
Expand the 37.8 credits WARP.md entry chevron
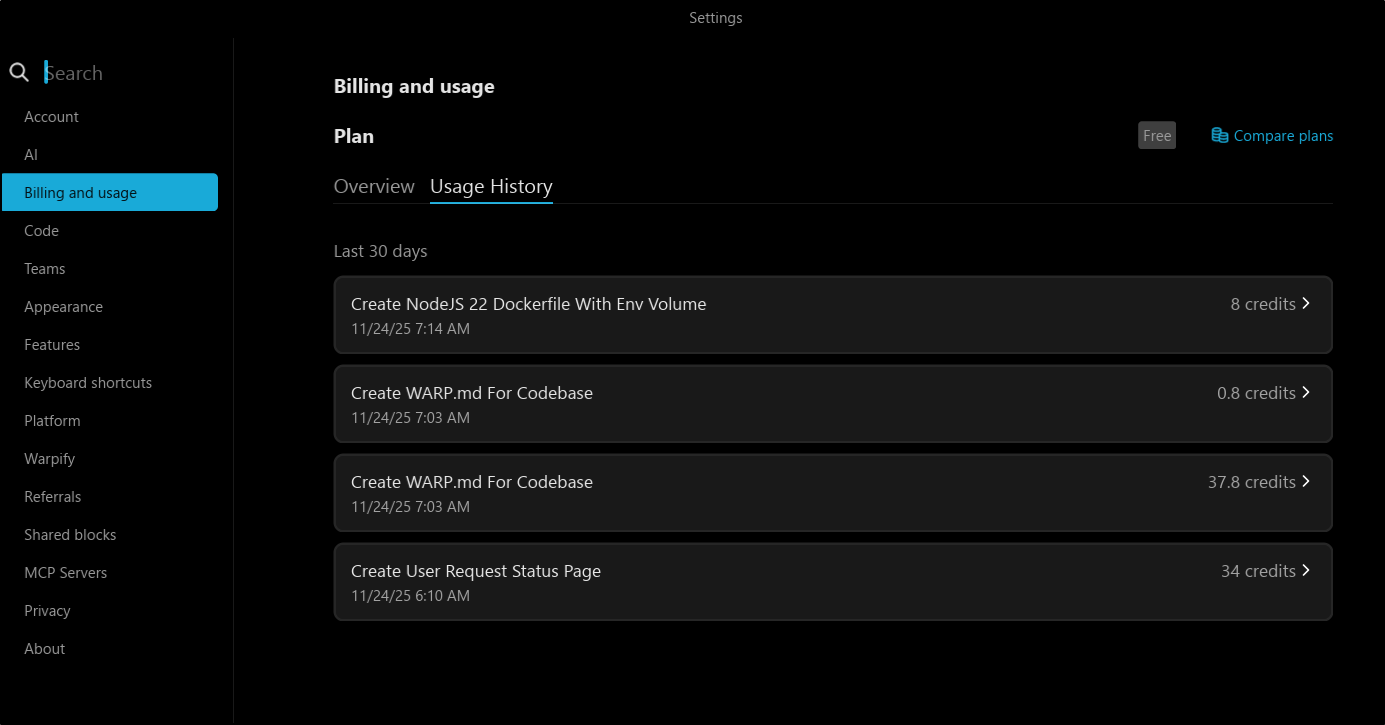tap(1306, 482)
